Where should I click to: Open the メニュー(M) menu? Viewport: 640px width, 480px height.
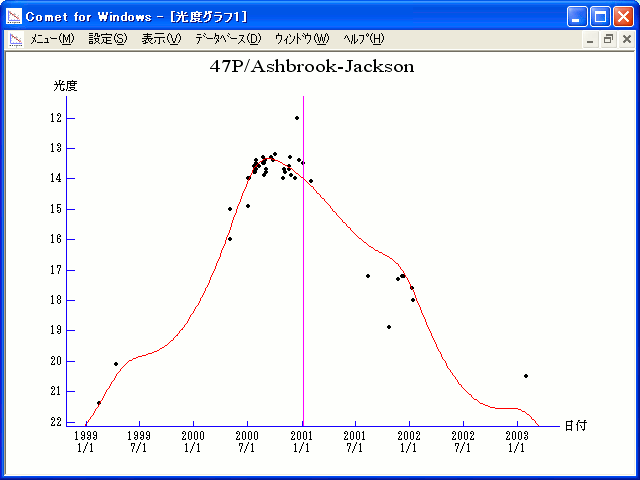[x=52, y=39]
